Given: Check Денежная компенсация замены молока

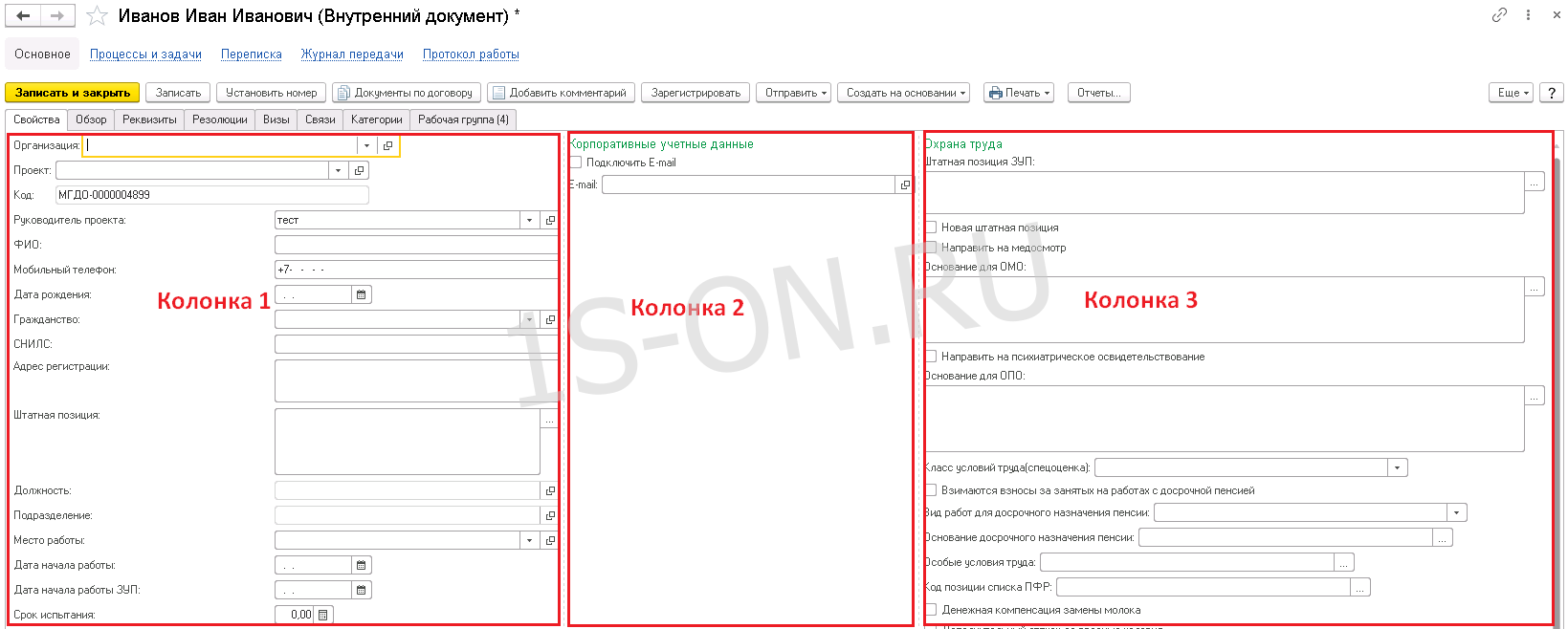Looking at the screenshot, I should tap(931, 610).
